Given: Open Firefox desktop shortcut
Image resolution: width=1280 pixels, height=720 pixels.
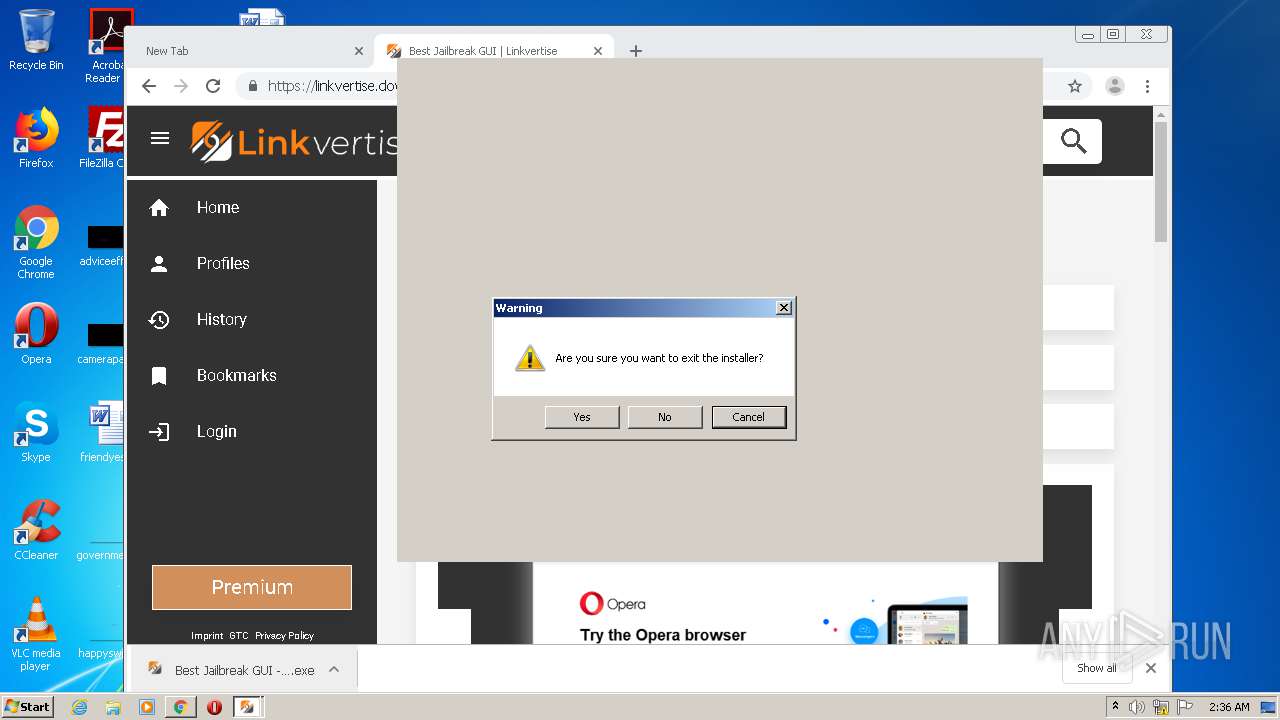Looking at the screenshot, I should pyautogui.click(x=36, y=138).
